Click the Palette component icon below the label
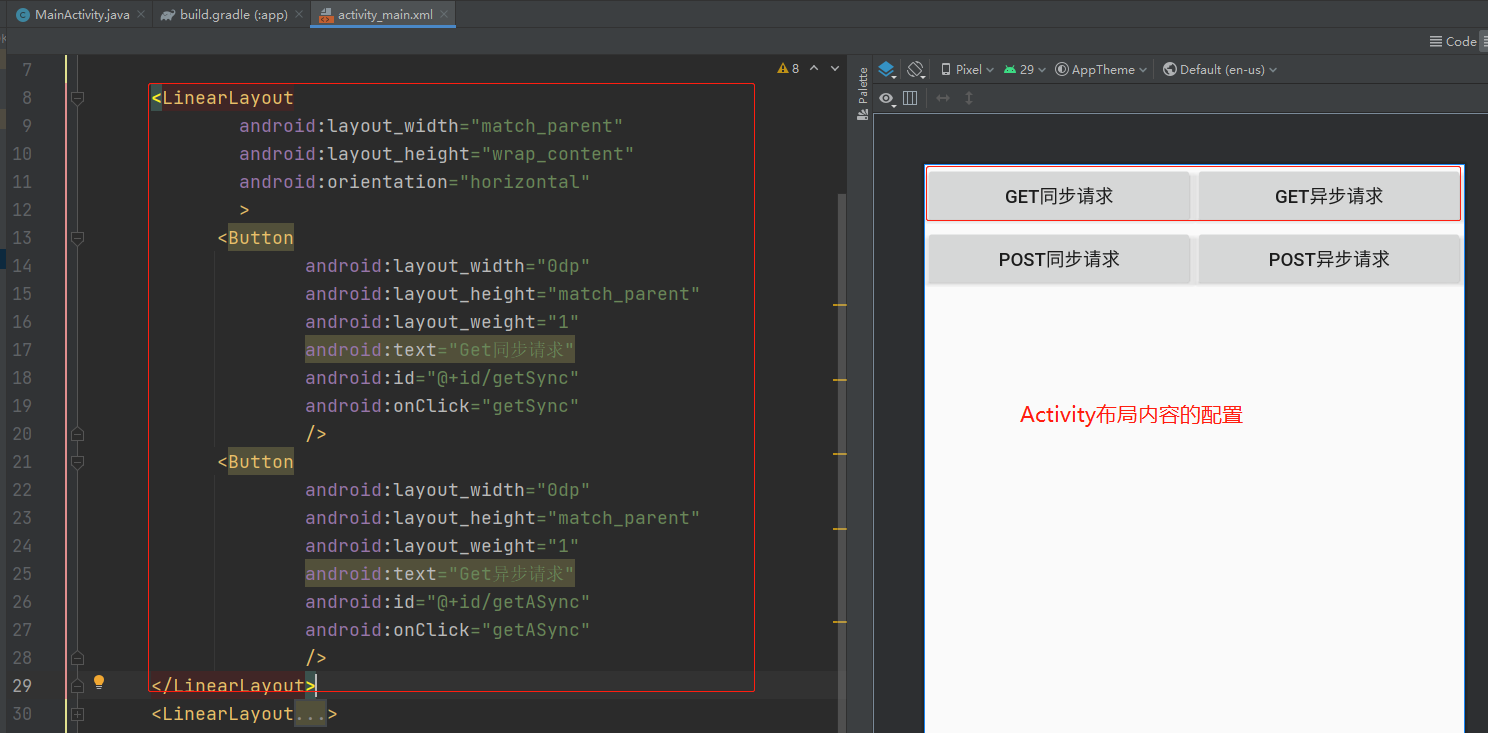The width and height of the screenshot is (1488, 733). [863, 115]
